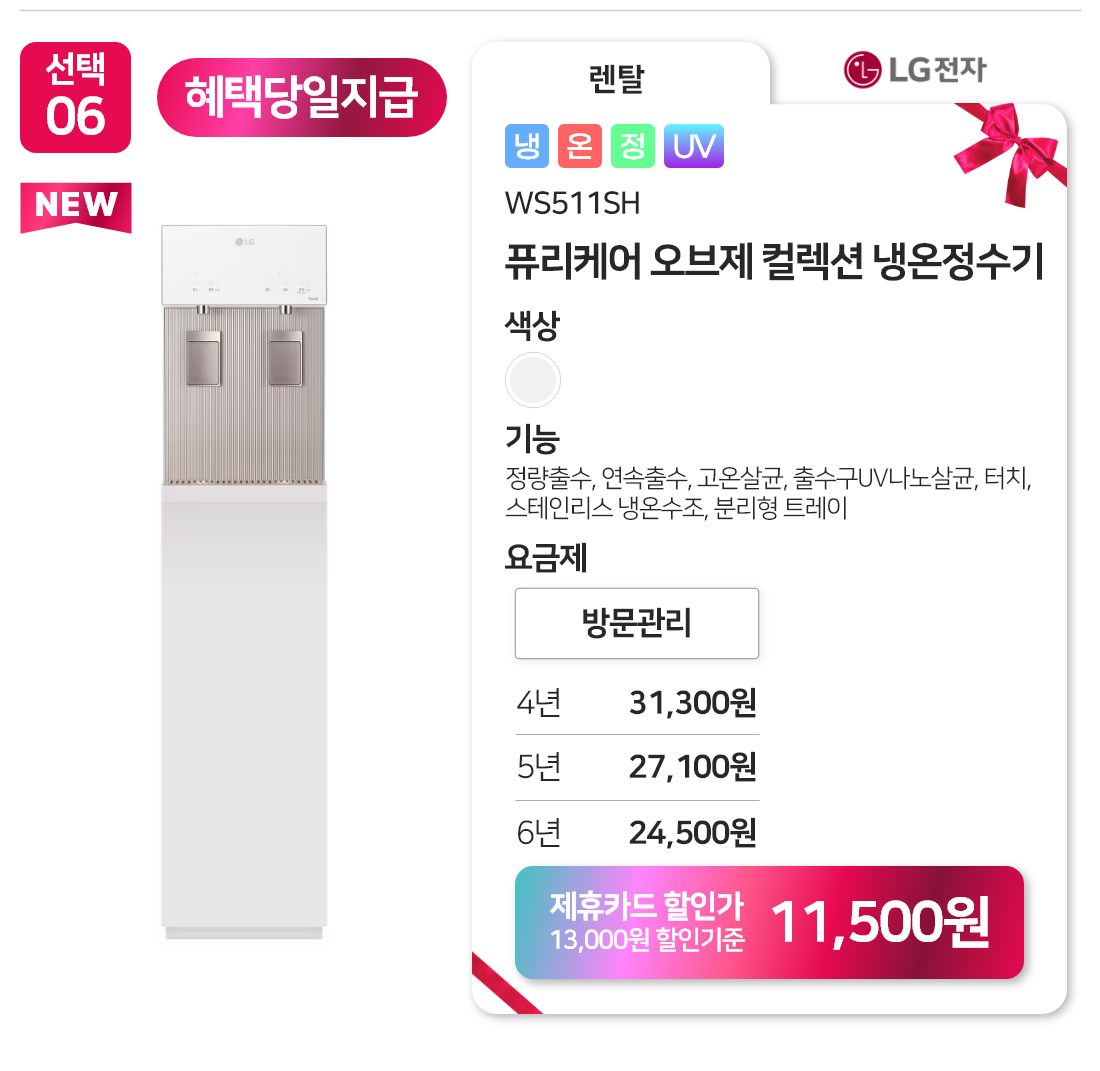Click the water purifier product image

(244, 582)
